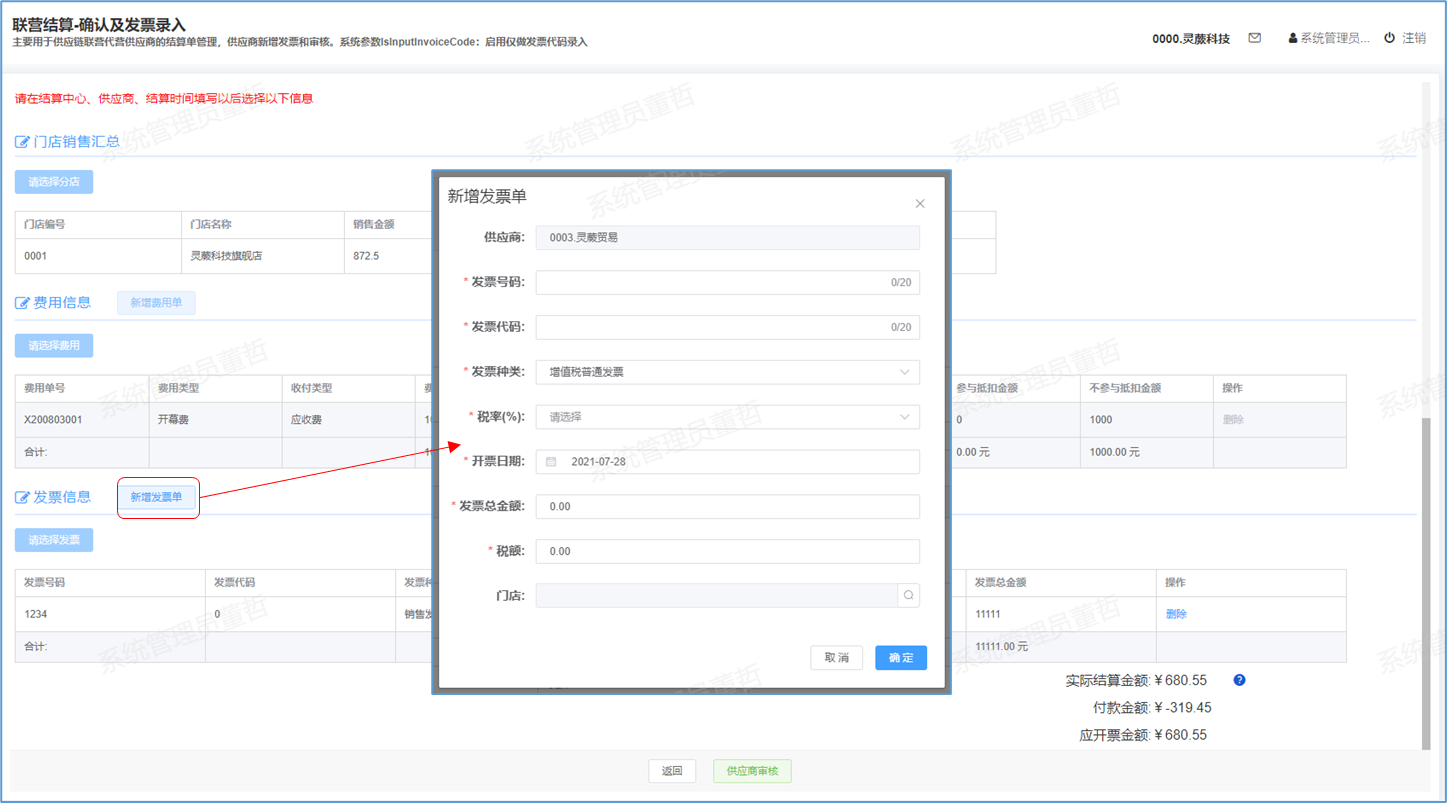Click the disabled 供应商 field 0003.灵蕨贸易
1447x803 pixels.
point(727,238)
